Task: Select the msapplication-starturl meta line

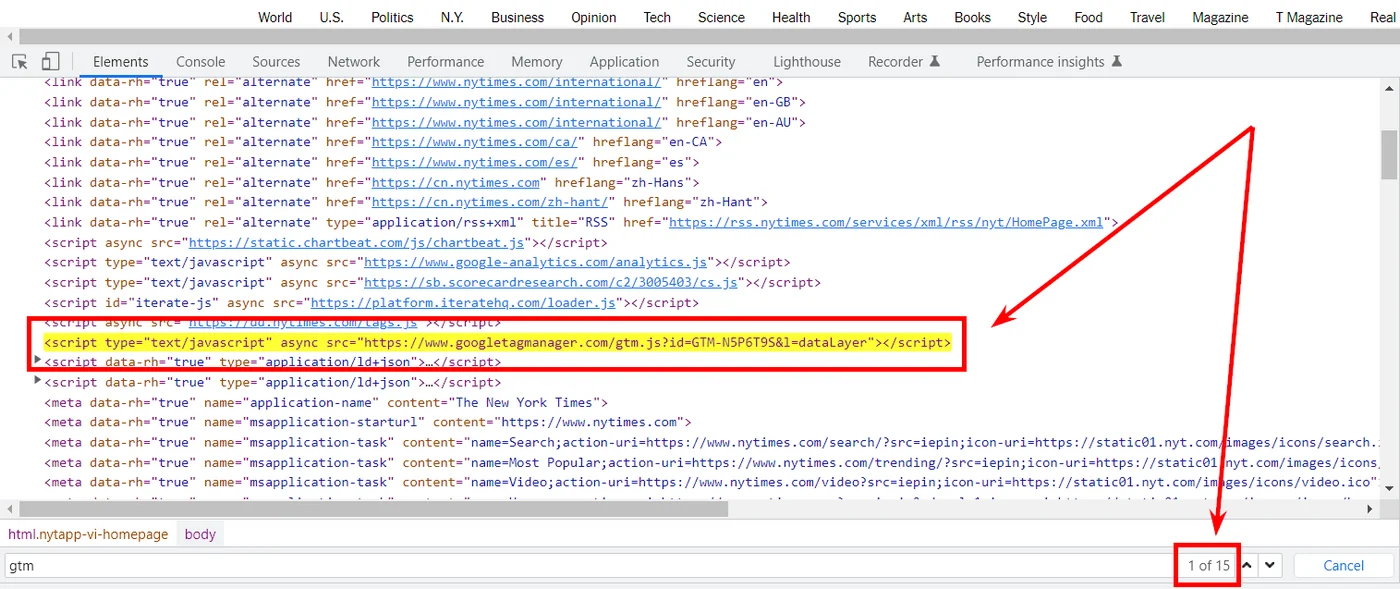Action: pos(367,422)
